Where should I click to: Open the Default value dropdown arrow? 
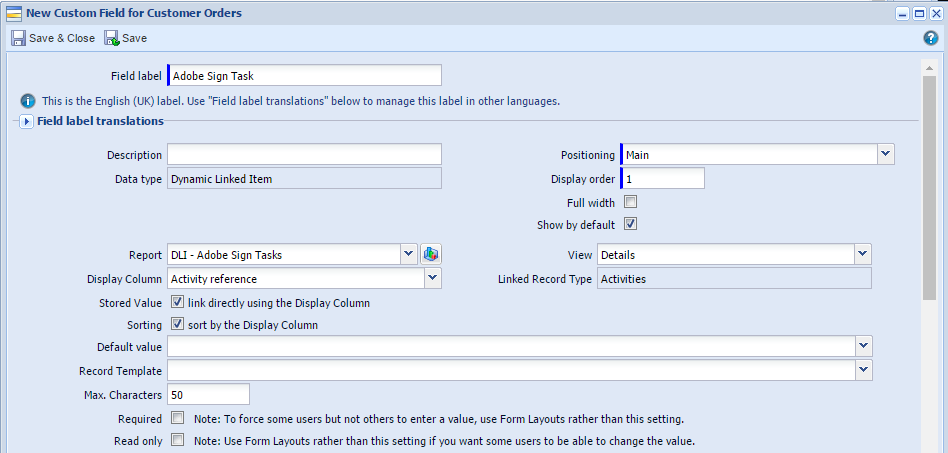pyautogui.click(x=864, y=347)
